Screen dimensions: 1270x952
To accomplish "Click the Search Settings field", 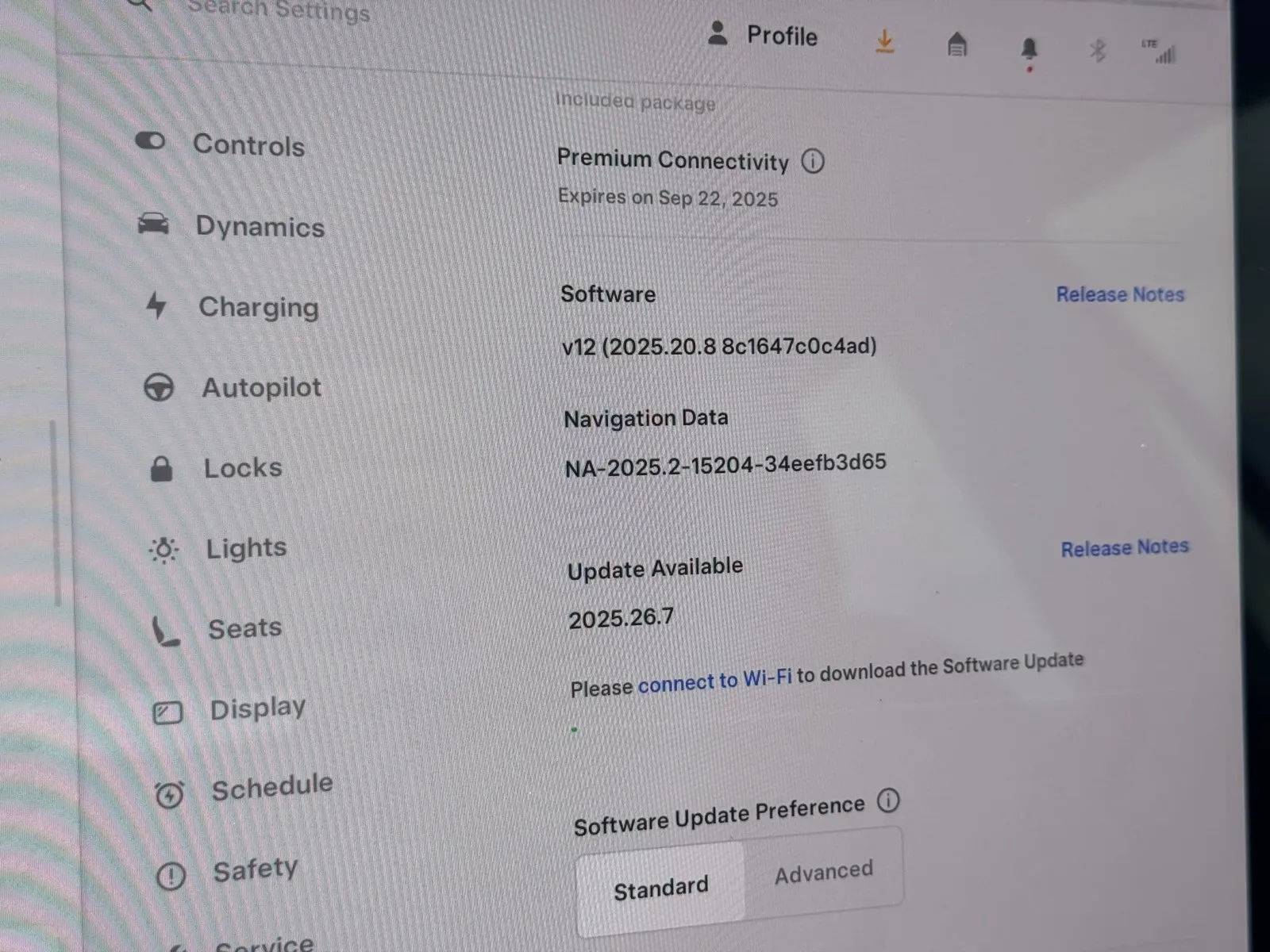I will (278, 11).
